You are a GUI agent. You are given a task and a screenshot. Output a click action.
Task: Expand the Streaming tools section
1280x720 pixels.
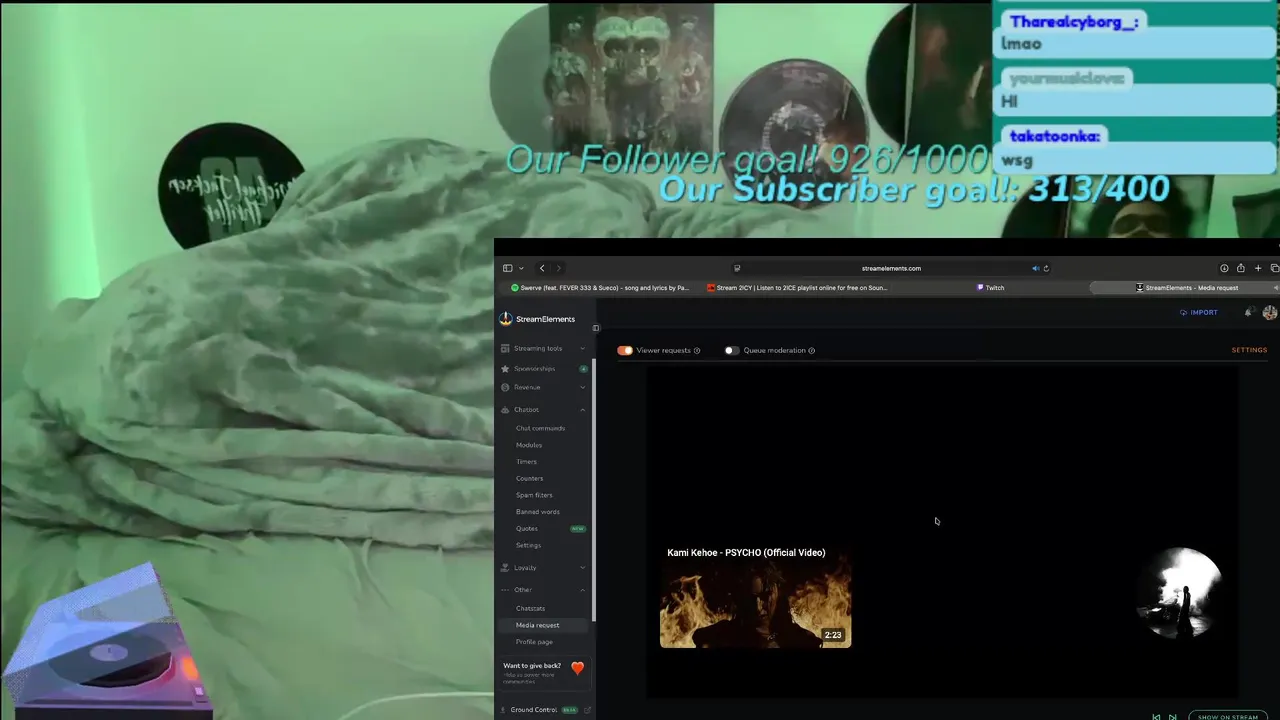tap(583, 349)
